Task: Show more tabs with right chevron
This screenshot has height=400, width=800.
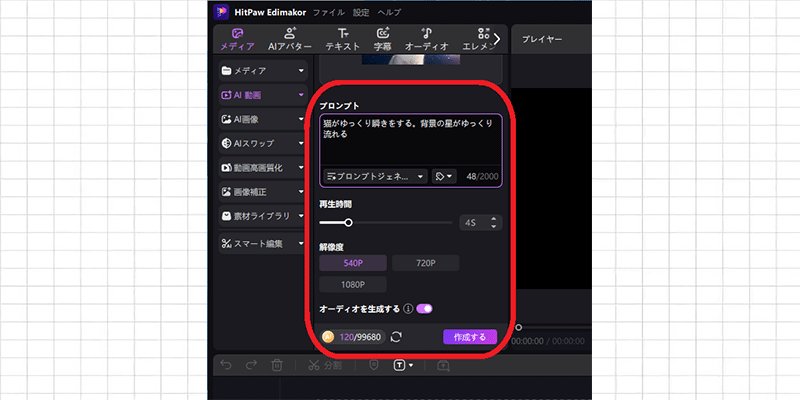Action: 497,39
